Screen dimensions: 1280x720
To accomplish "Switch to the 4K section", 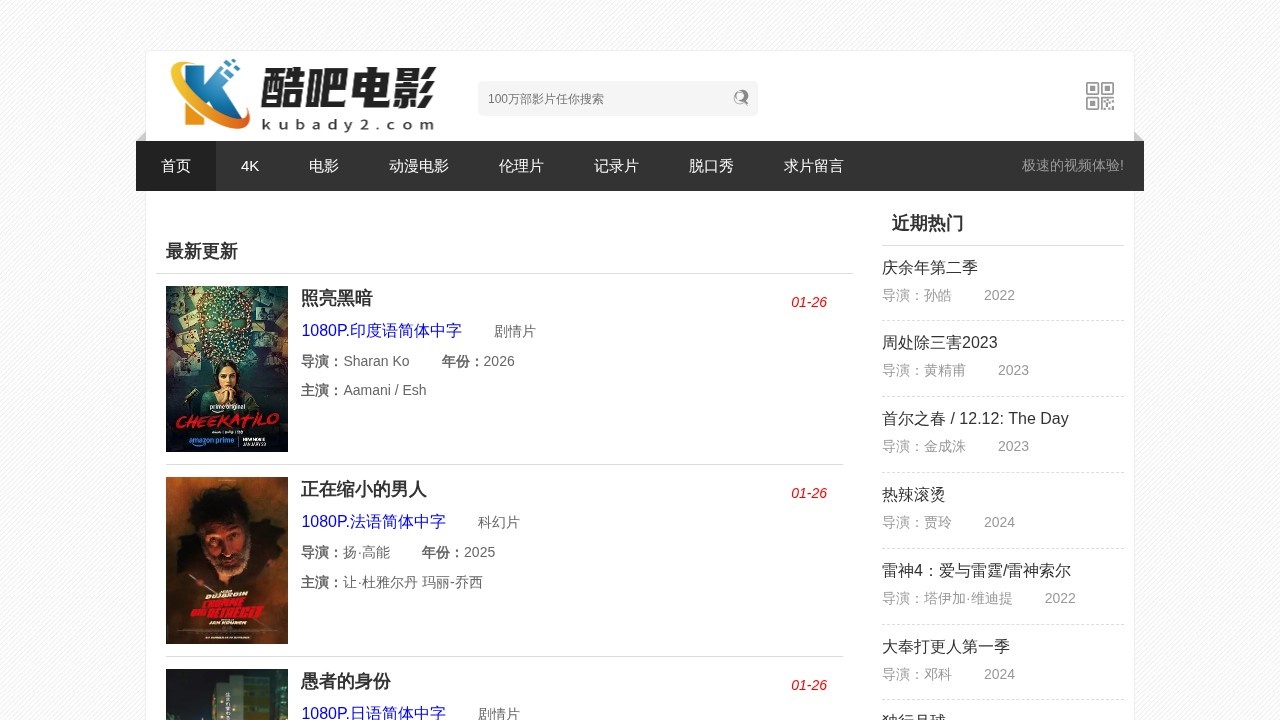I will tap(249, 166).
